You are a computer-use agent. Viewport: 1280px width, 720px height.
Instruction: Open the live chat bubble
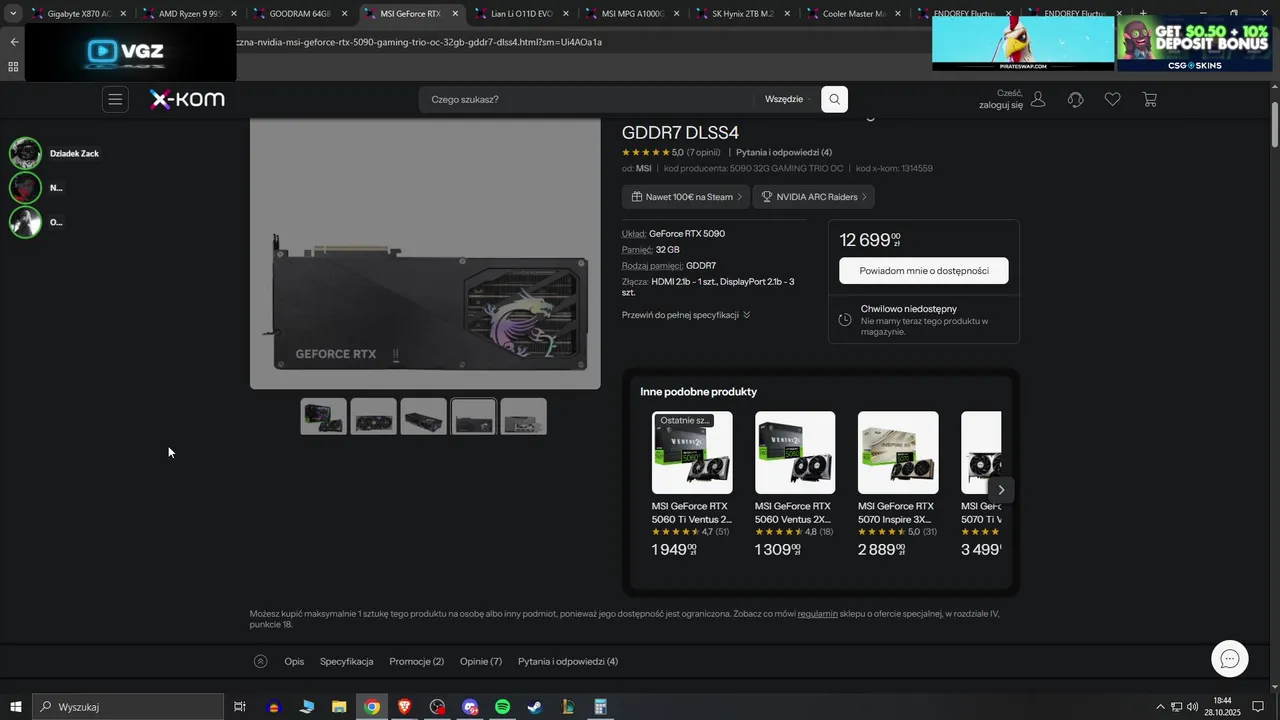(x=1230, y=659)
